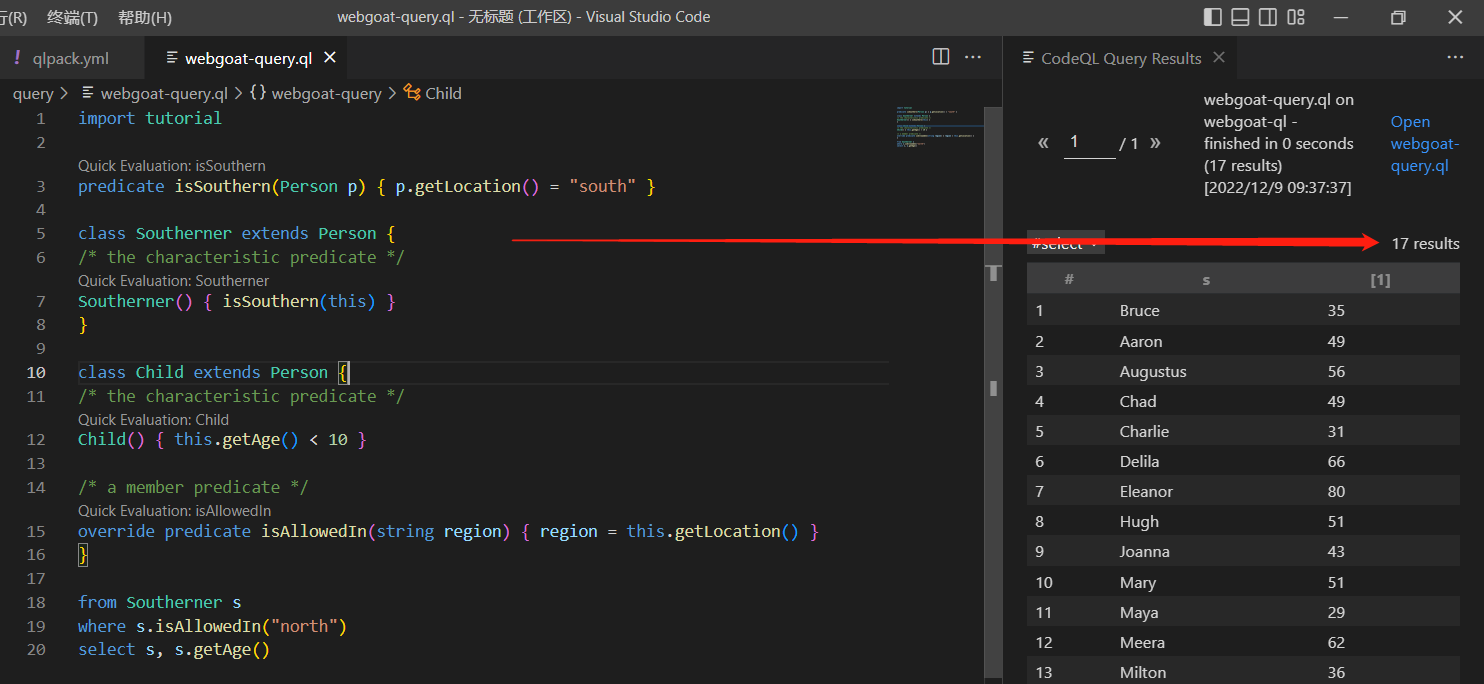The height and width of the screenshot is (684, 1484).
Task: Click the "select s, s.getAge()" code line
Action: [174, 649]
